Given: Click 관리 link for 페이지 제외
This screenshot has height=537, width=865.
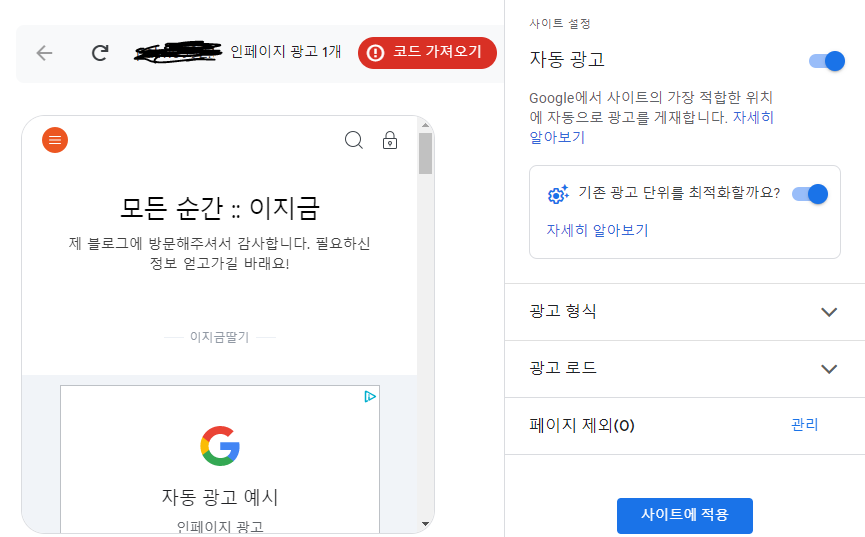Looking at the screenshot, I should (x=804, y=425).
